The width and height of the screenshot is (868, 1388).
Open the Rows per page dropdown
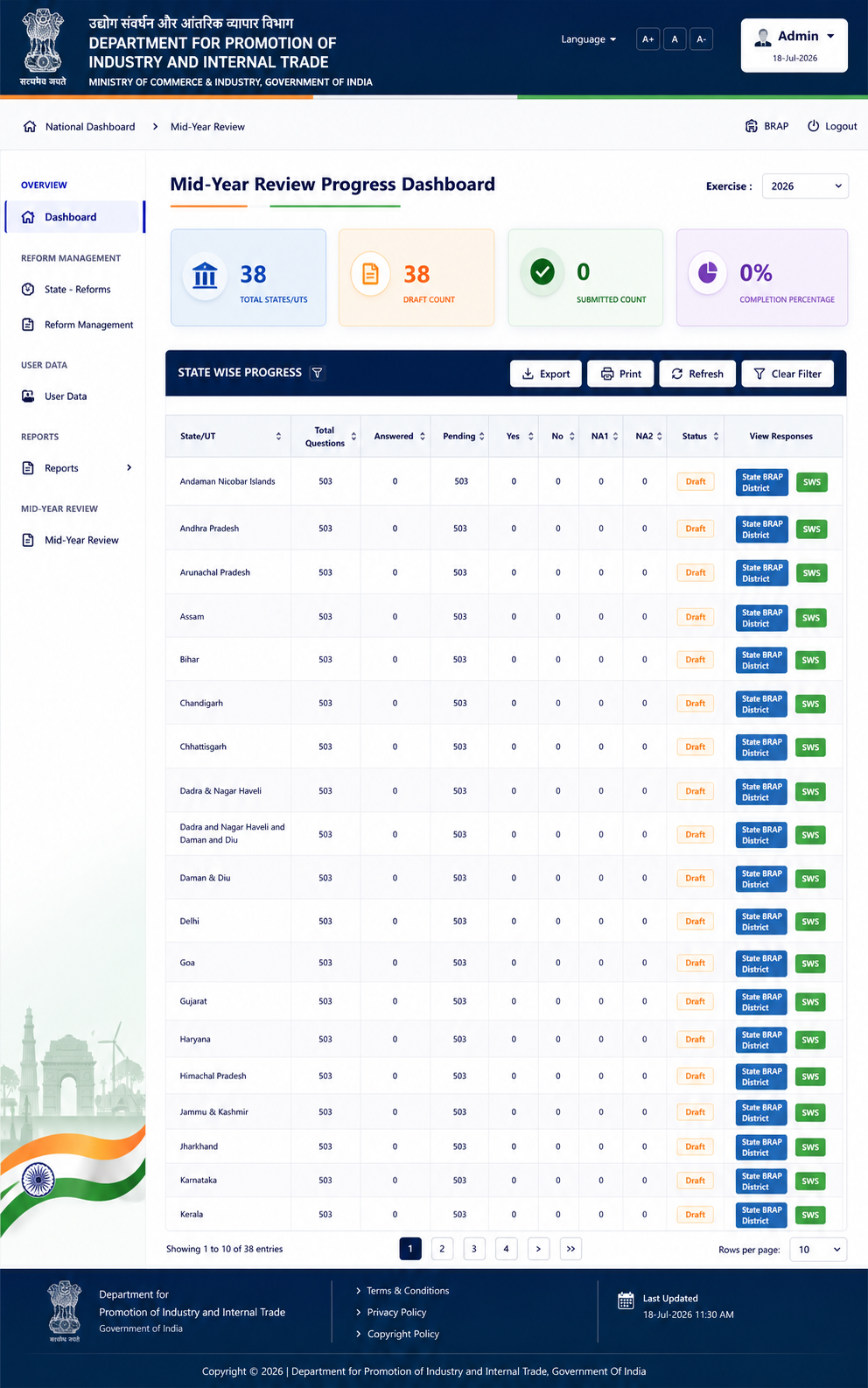(x=818, y=1250)
